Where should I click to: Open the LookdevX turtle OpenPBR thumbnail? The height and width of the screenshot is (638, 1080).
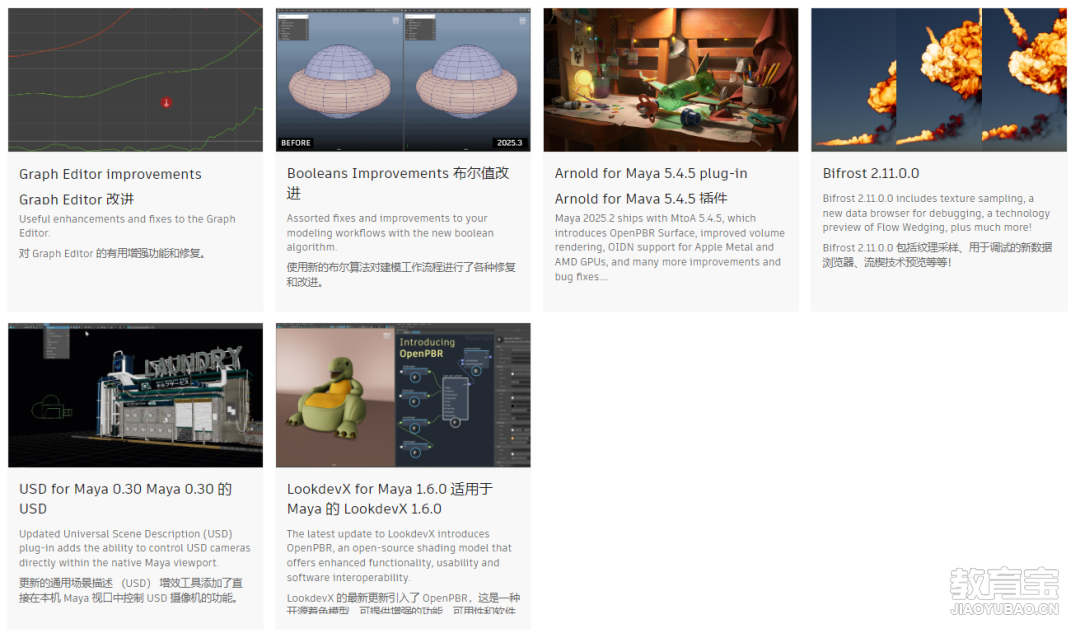click(x=403, y=395)
